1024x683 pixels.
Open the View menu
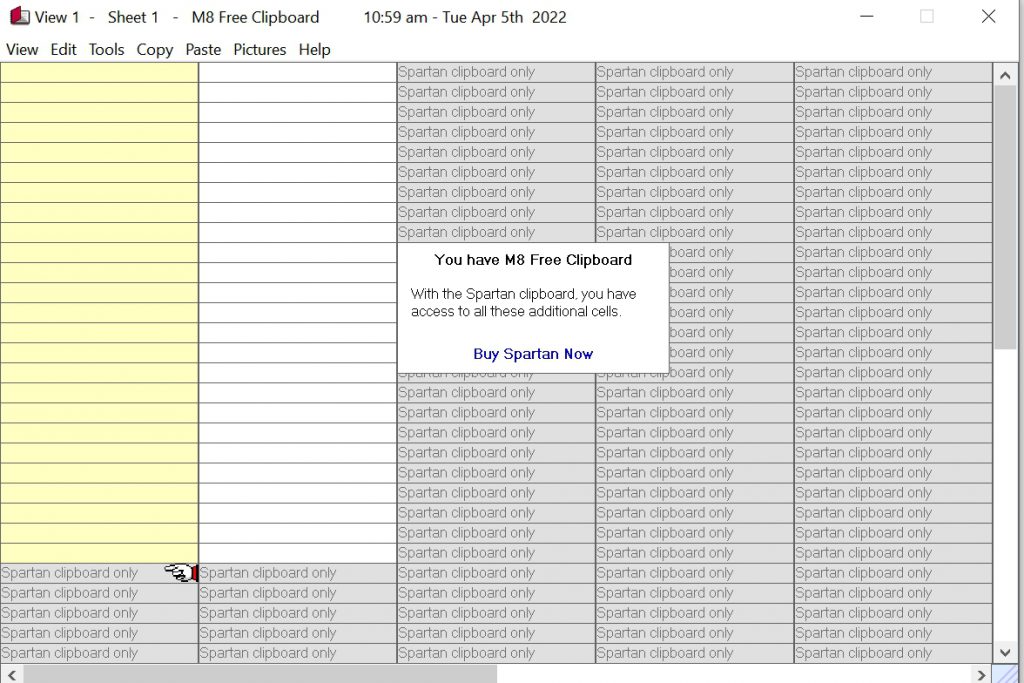(x=22, y=49)
